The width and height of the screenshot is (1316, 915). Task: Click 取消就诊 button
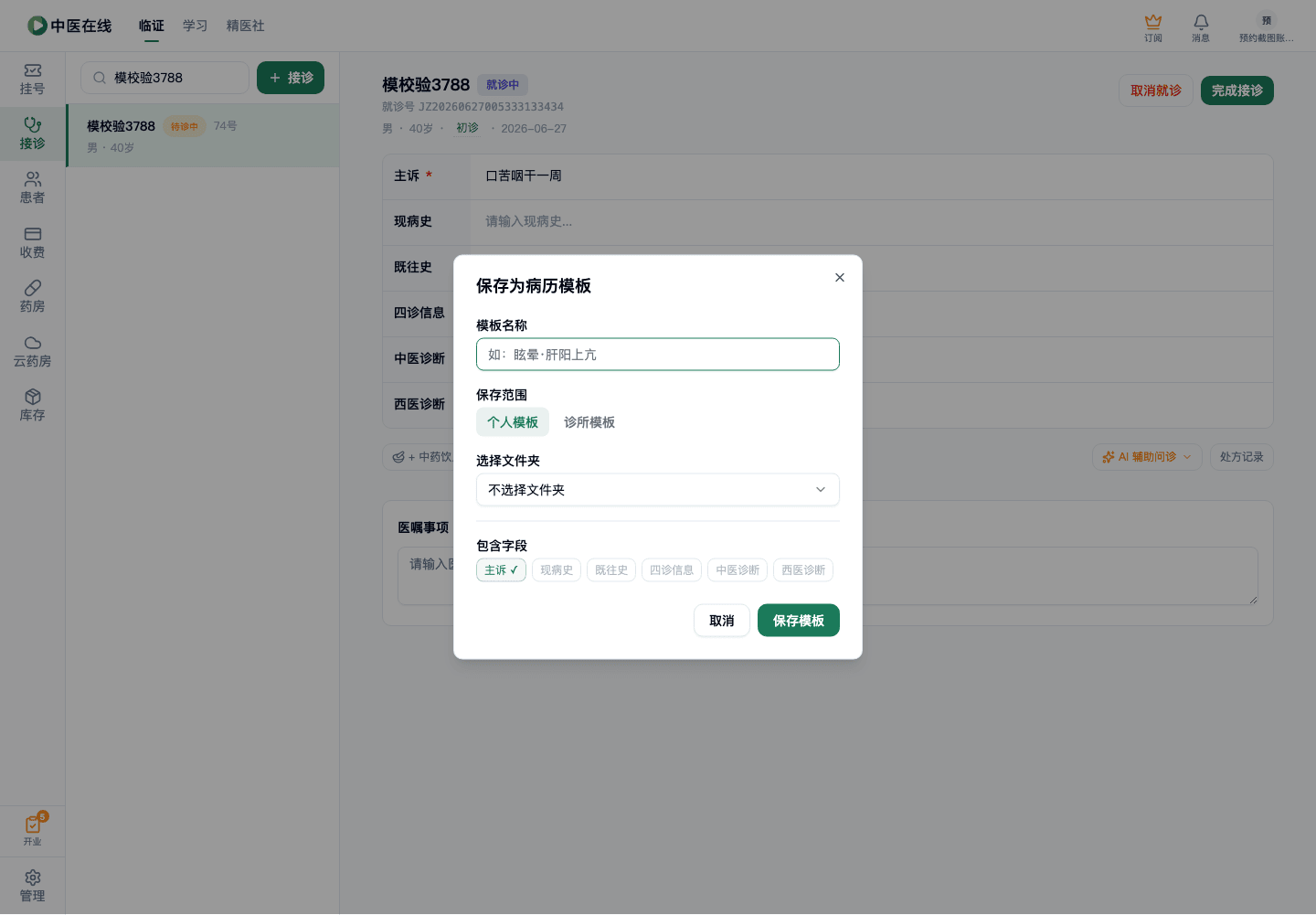[x=1156, y=90]
